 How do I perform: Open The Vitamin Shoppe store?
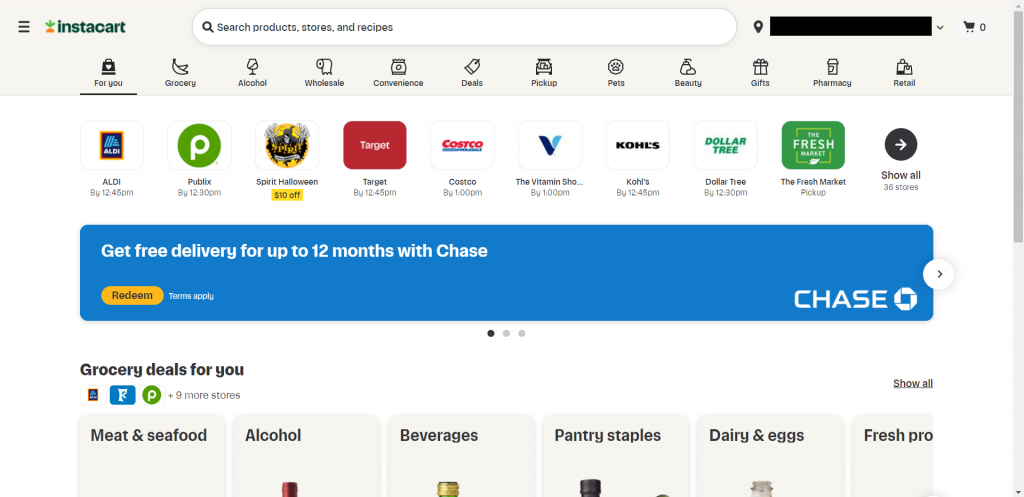coord(550,145)
